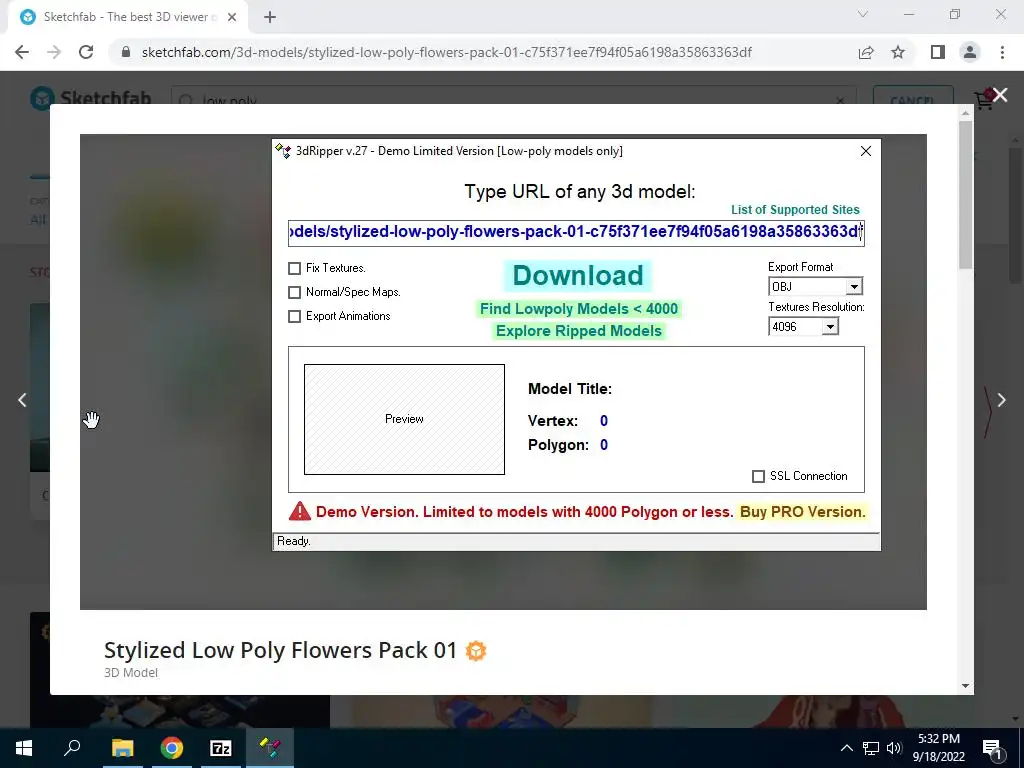Open the volume tray icon

pos(894,748)
